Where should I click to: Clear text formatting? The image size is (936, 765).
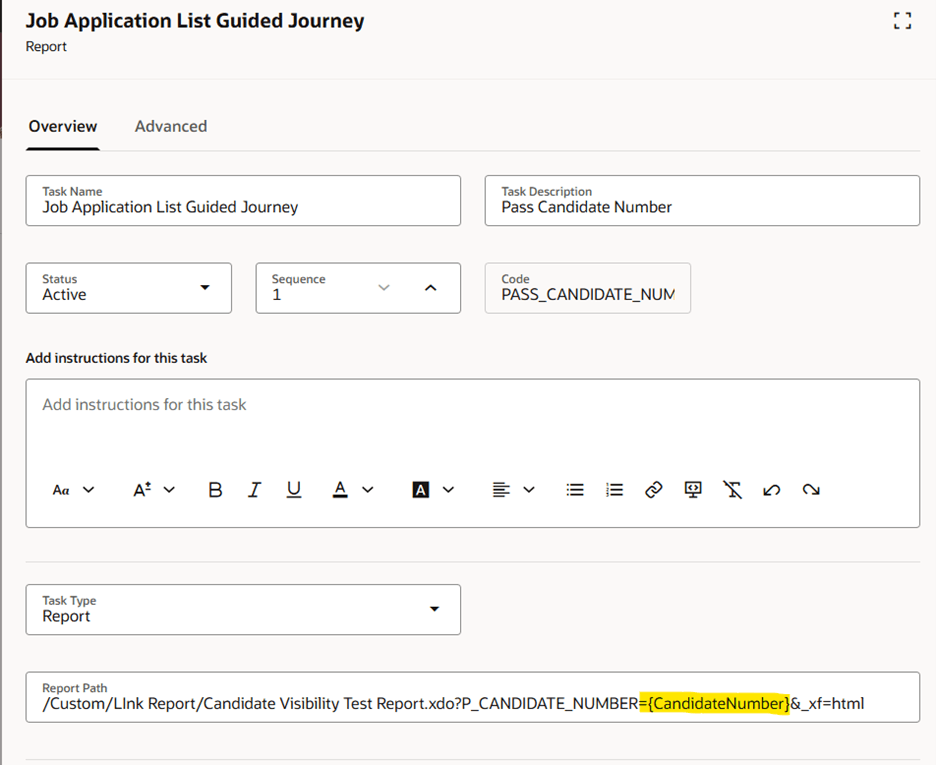[732, 490]
